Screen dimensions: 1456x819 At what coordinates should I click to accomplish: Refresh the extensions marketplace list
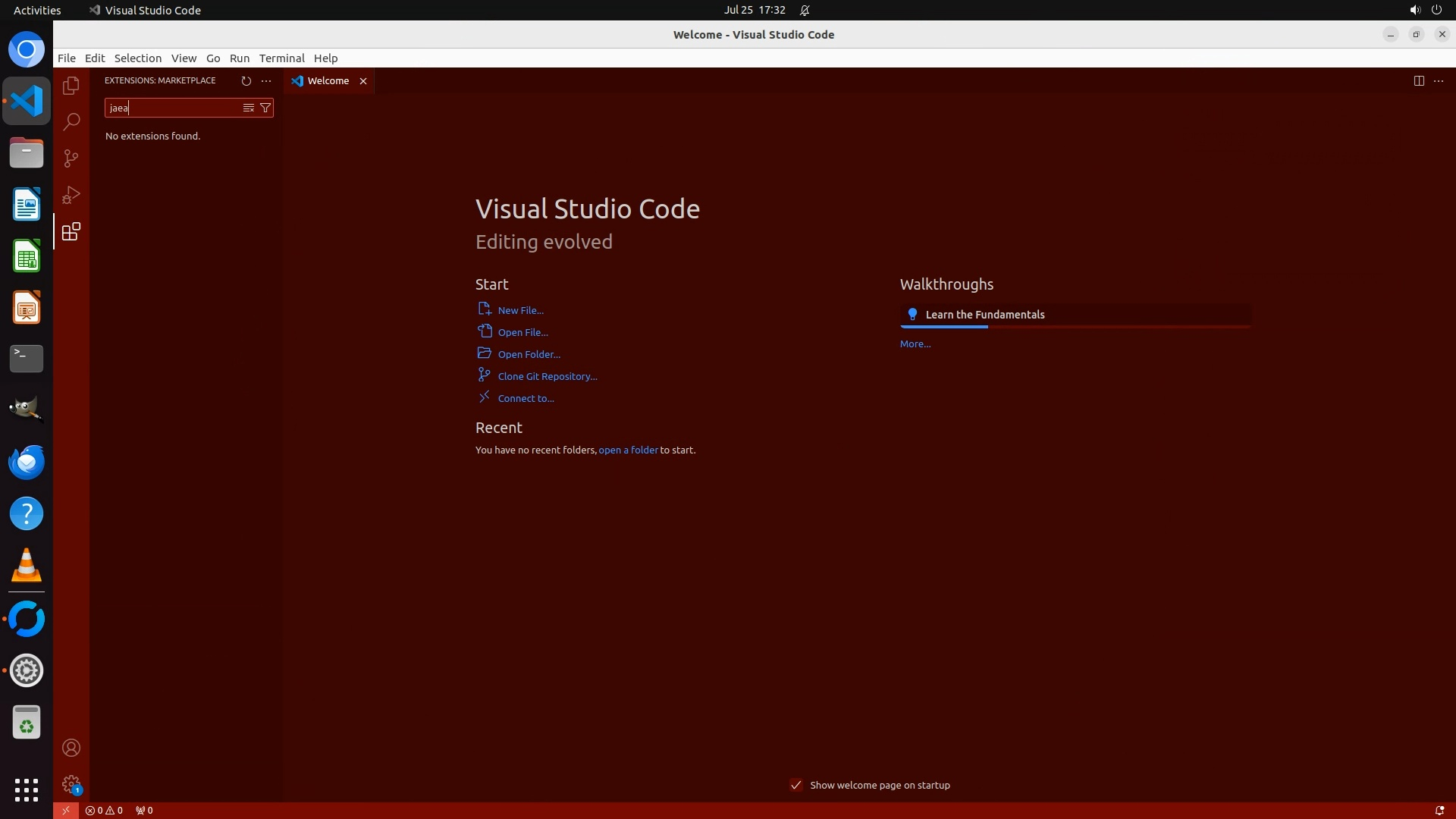click(x=246, y=80)
